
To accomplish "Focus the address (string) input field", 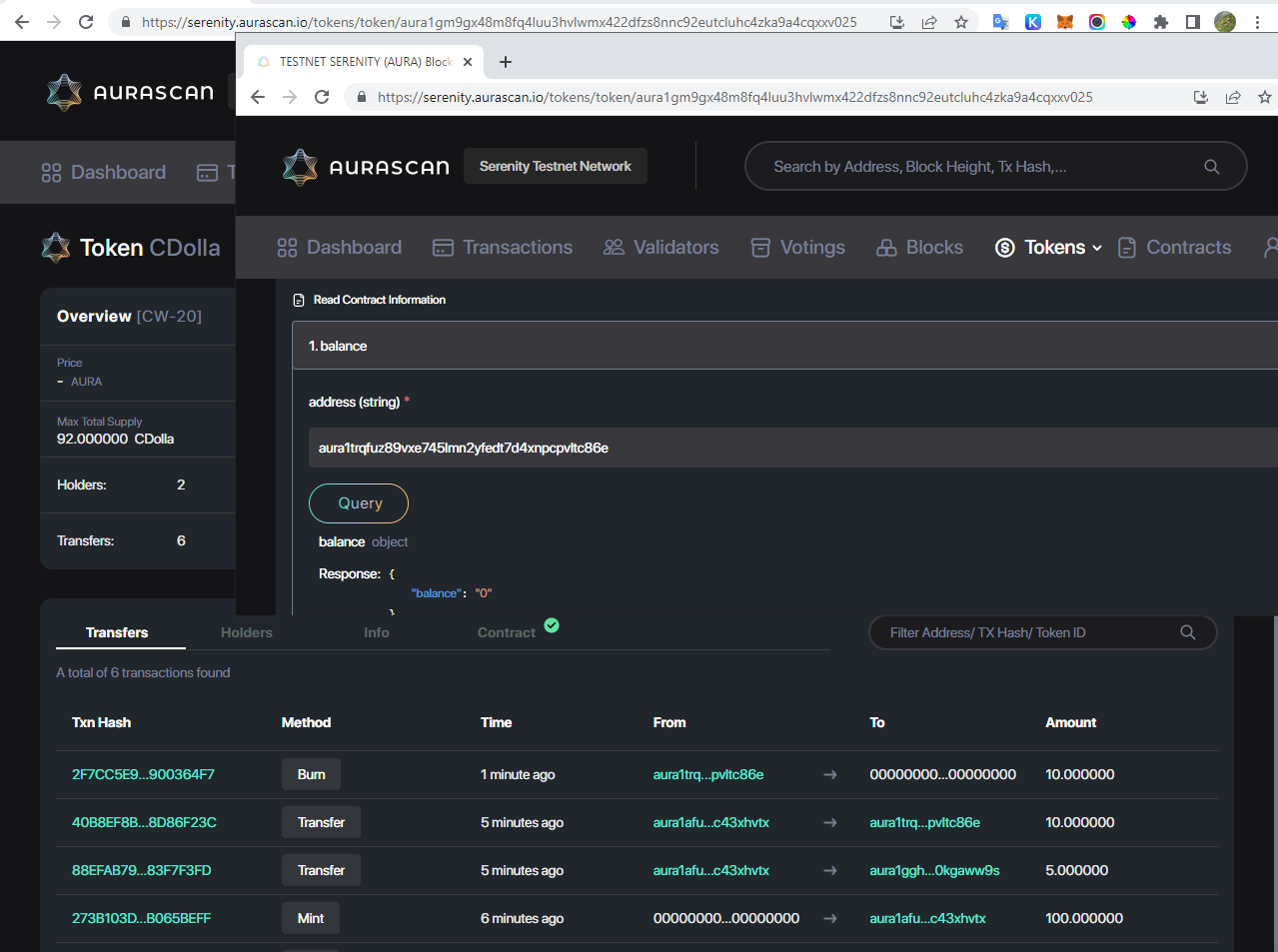I will click(792, 448).
